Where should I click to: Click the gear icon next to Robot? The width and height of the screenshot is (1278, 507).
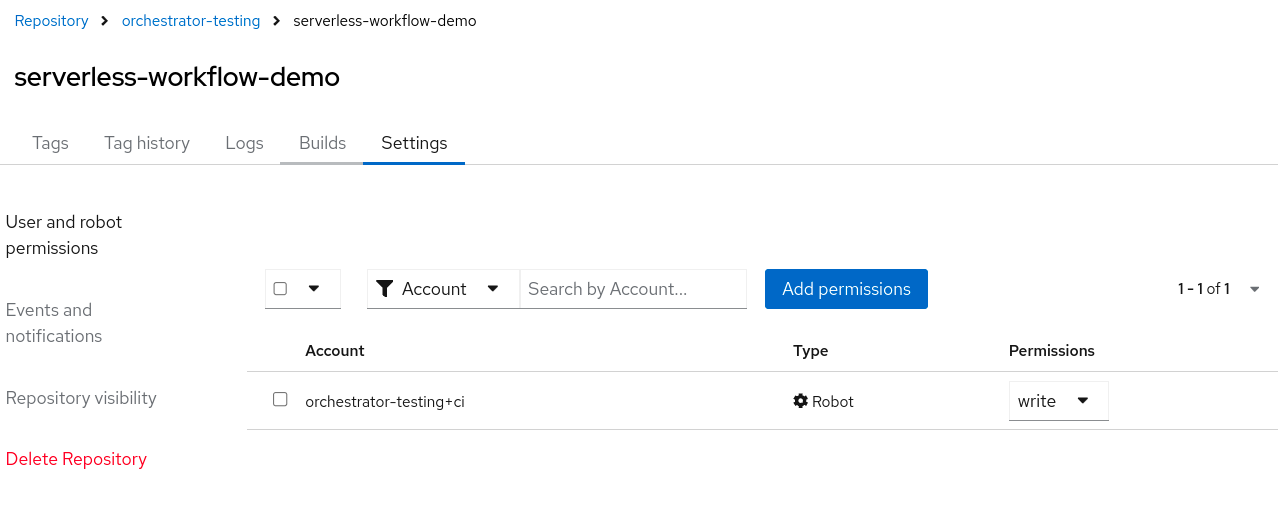800,401
